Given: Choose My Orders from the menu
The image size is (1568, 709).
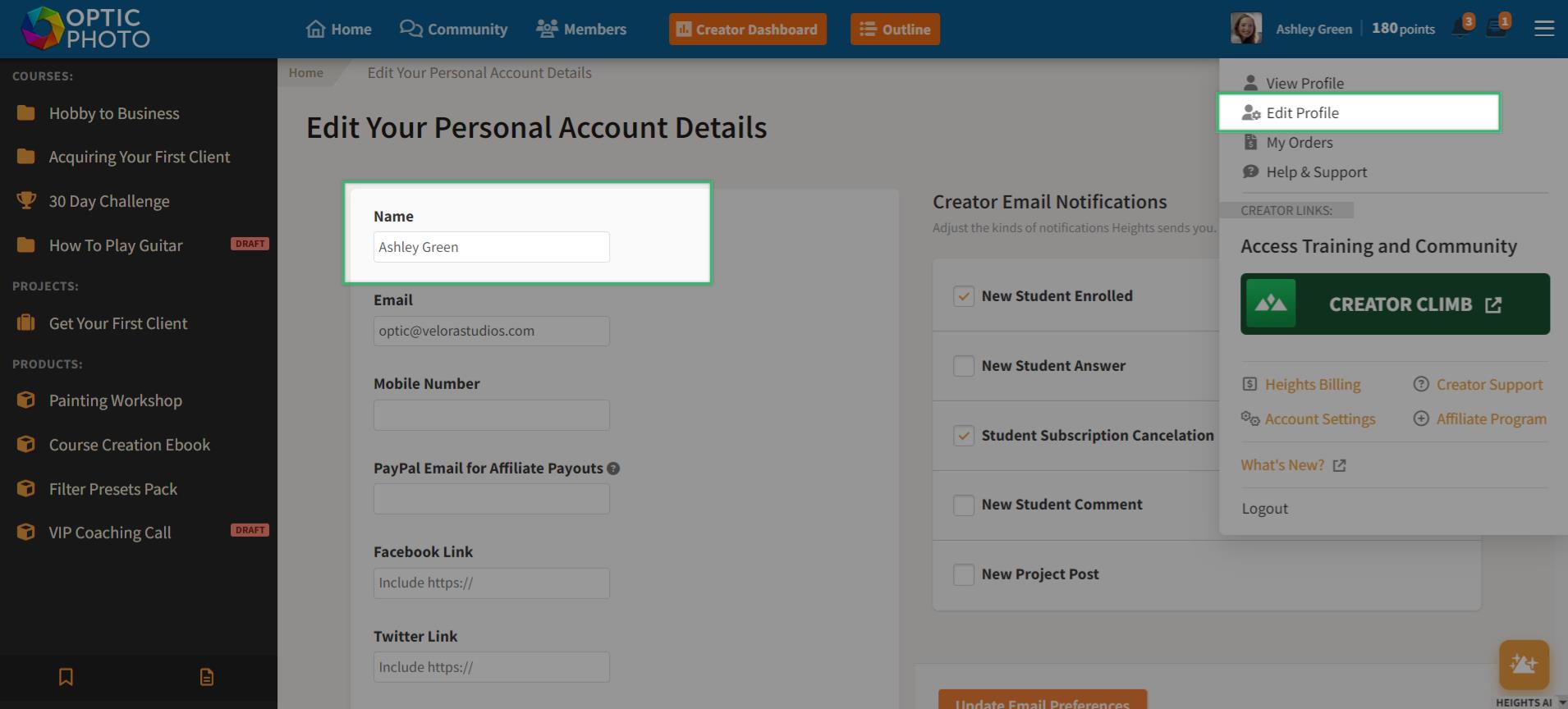Looking at the screenshot, I should pyautogui.click(x=1299, y=143).
